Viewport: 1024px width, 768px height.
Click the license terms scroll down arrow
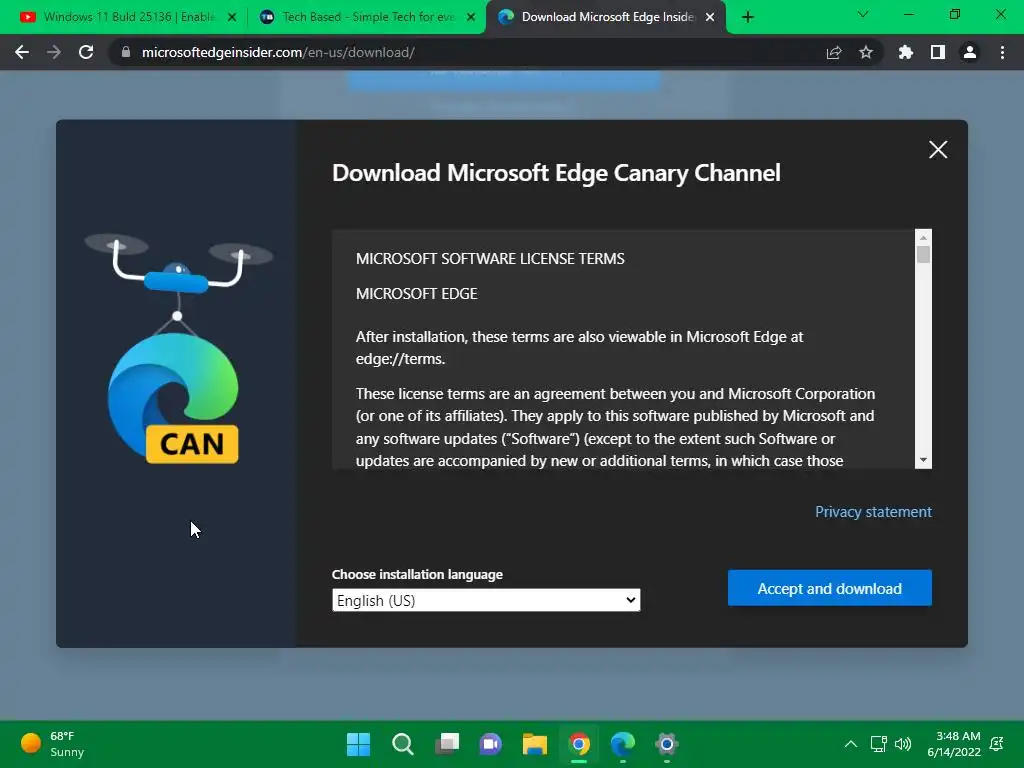pyautogui.click(x=923, y=460)
